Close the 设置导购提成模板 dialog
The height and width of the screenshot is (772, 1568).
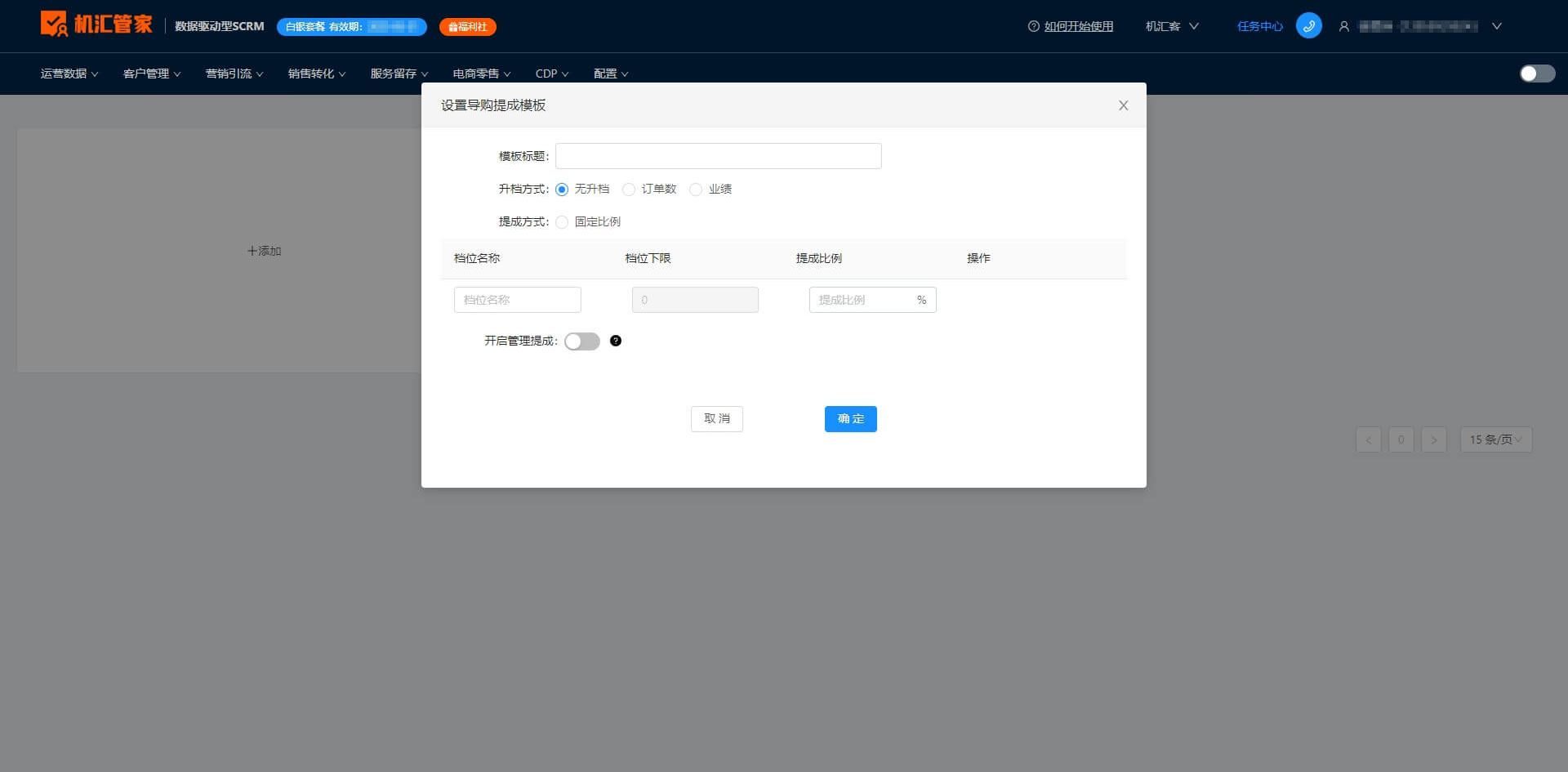[1123, 105]
